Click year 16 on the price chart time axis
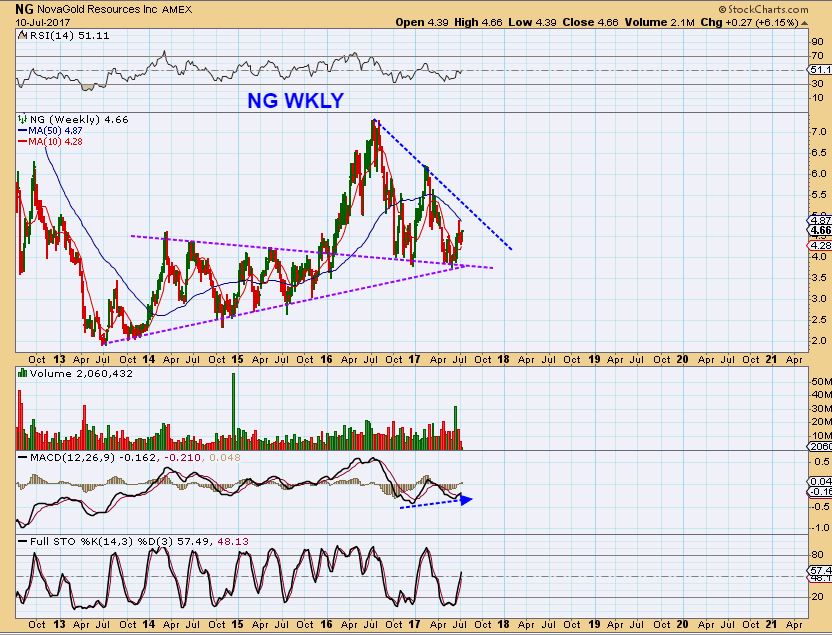This screenshot has height=635, width=832. pos(326,359)
